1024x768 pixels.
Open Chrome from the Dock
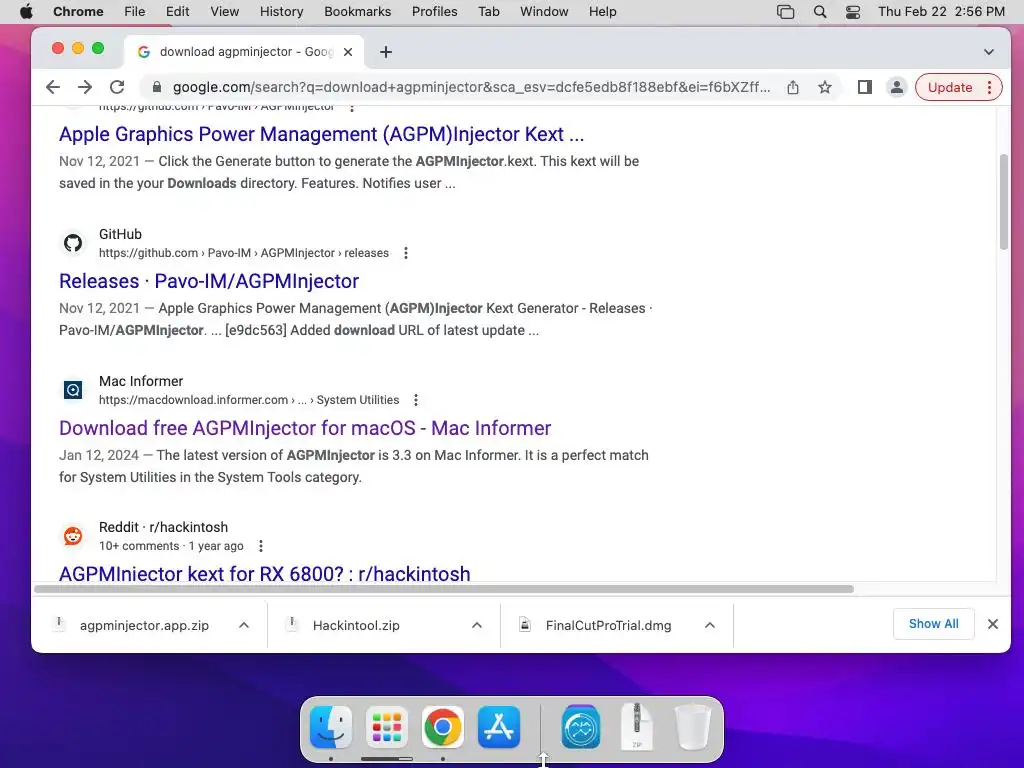[442, 727]
